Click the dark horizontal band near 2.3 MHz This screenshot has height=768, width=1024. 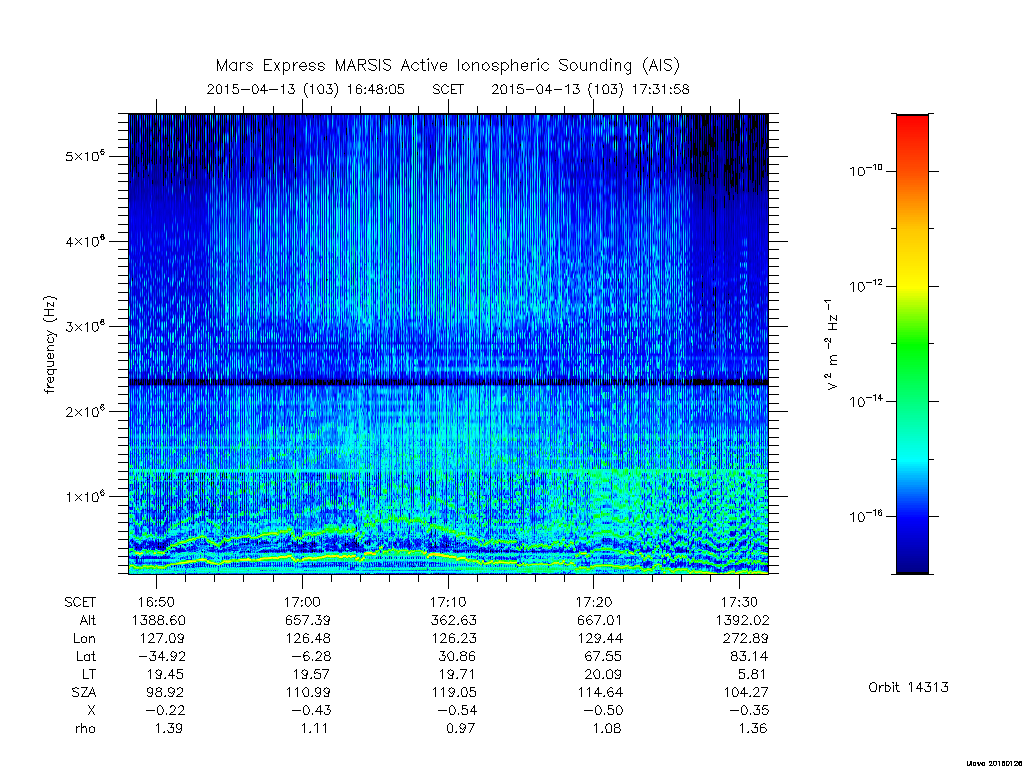tap(448, 382)
